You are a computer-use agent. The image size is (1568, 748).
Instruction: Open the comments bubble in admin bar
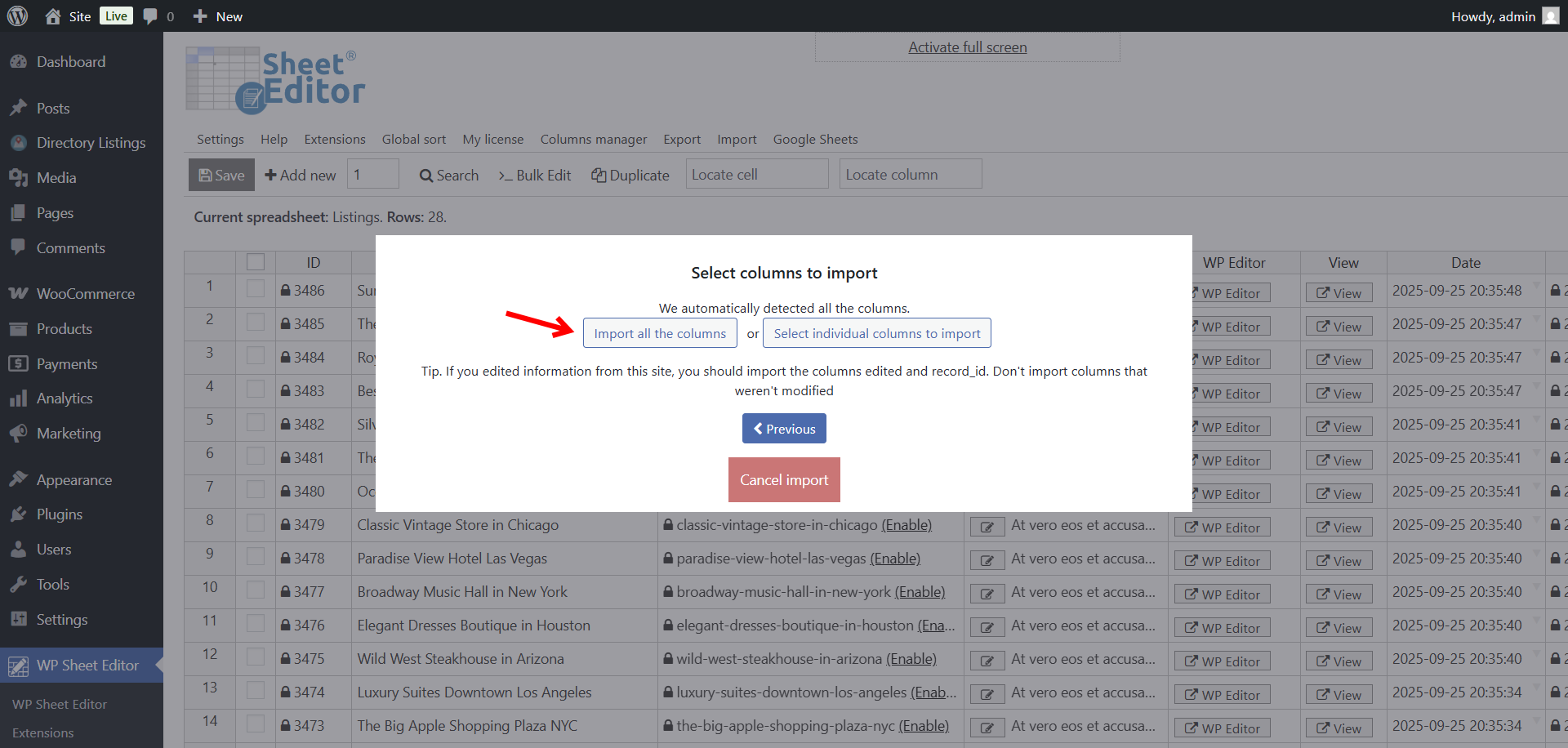click(x=150, y=16)
